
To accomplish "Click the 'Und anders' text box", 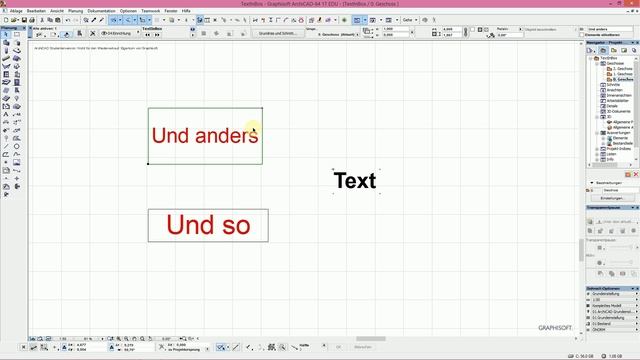I will 205,136.
